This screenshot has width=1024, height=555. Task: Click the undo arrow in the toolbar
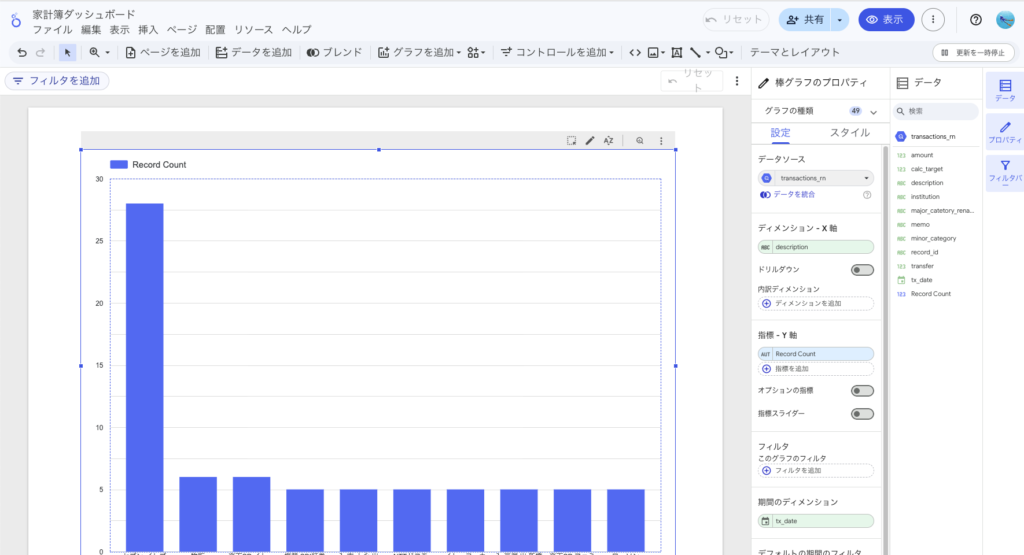[22, 52]
